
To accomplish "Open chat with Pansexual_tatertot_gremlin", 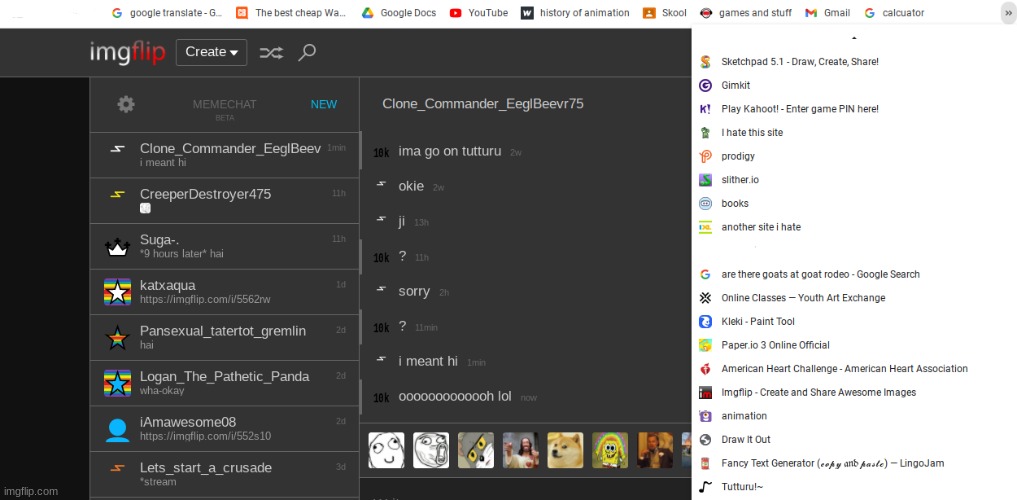I will (224, 337).
